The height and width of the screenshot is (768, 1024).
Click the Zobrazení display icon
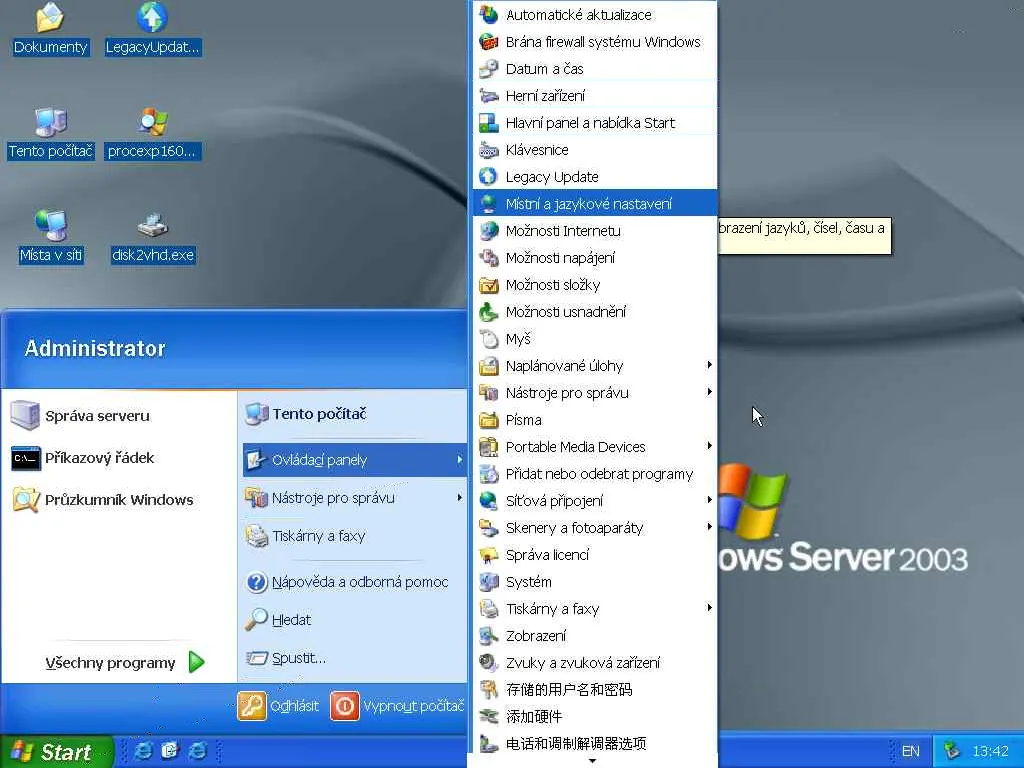pos(488,635)
